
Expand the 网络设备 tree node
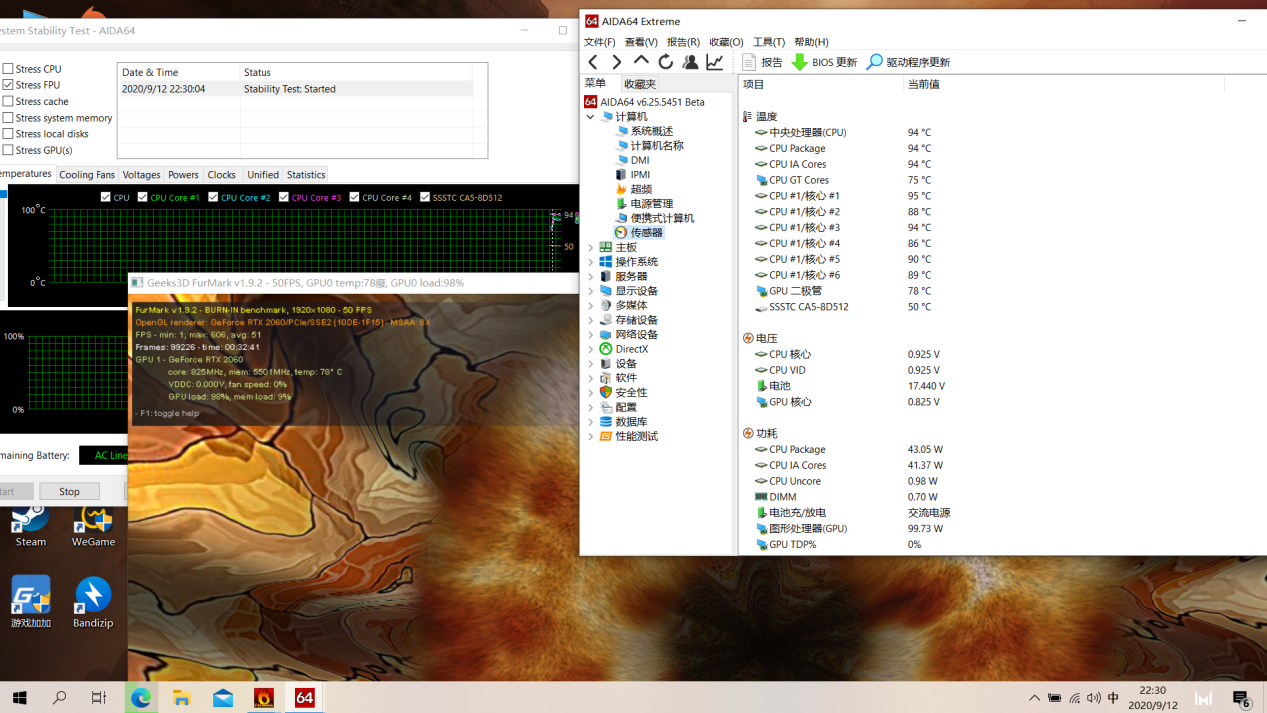[590, 335]
